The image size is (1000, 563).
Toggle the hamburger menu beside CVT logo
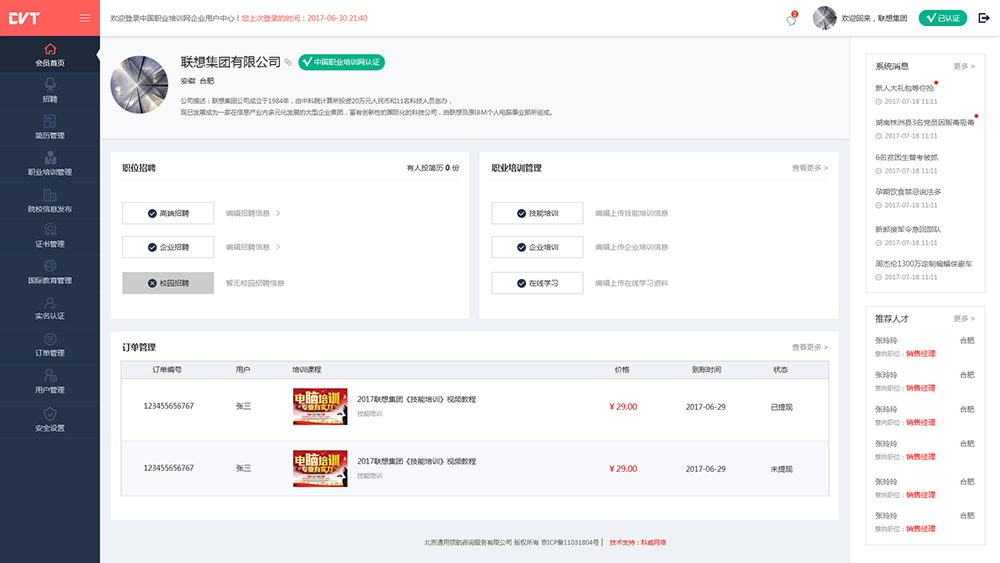tap(85, 18)
